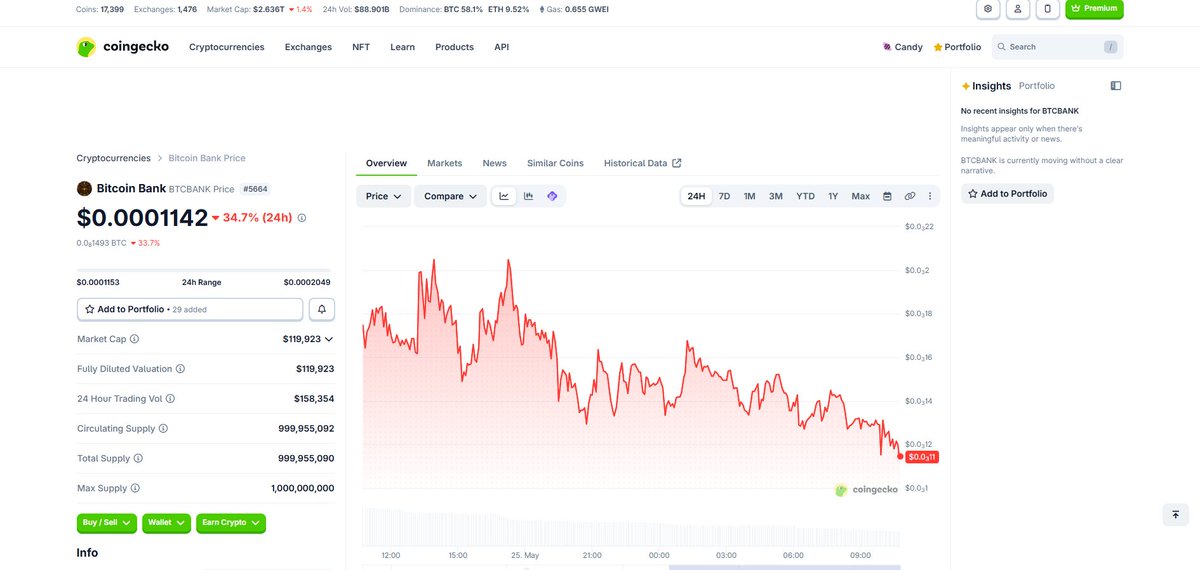
Task: Open the Exchanges menu
Action: coord(308,47)
